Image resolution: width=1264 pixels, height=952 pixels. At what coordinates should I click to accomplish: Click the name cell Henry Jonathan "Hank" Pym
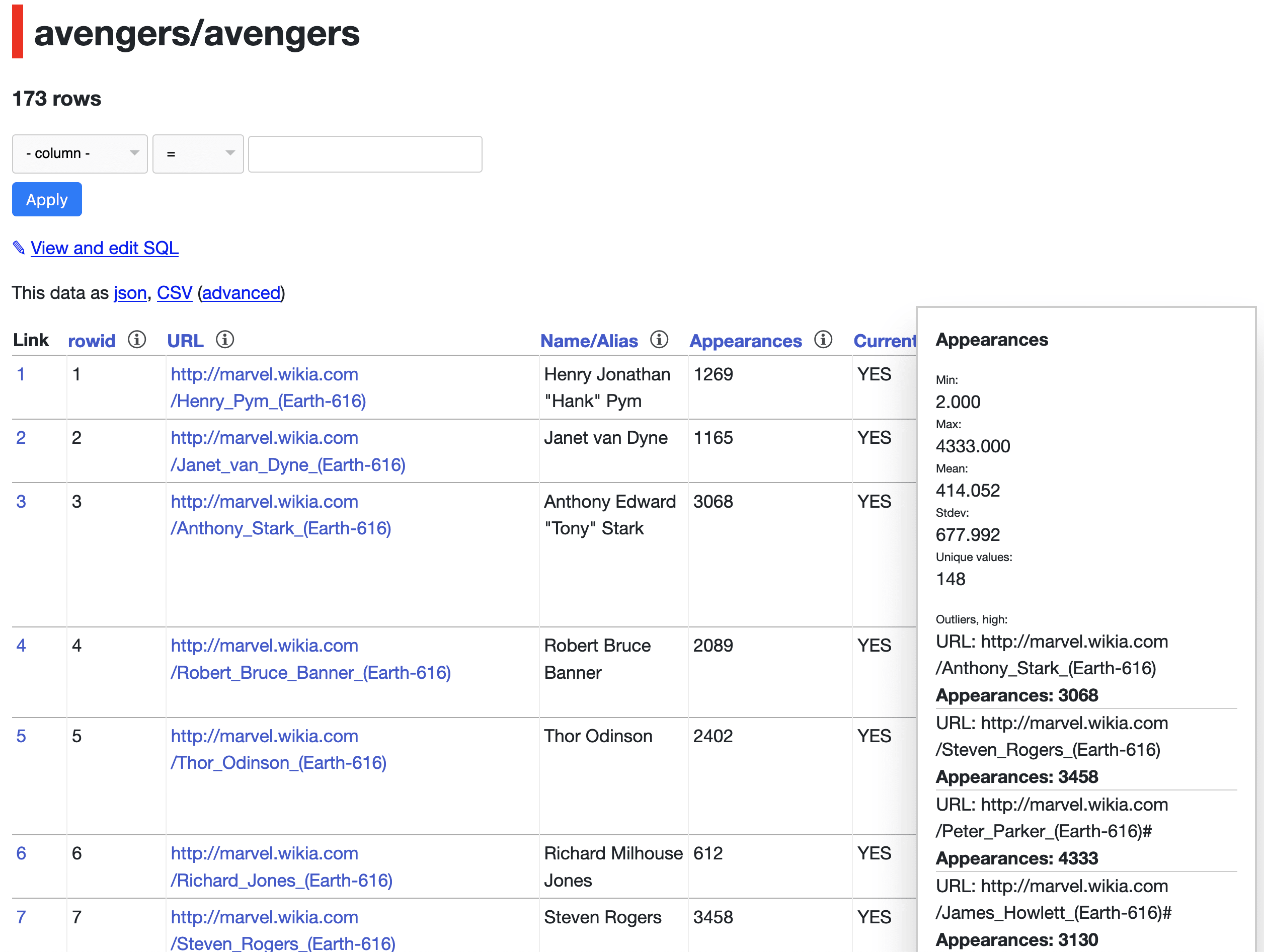pyautogui.click(x=607, y=387)
